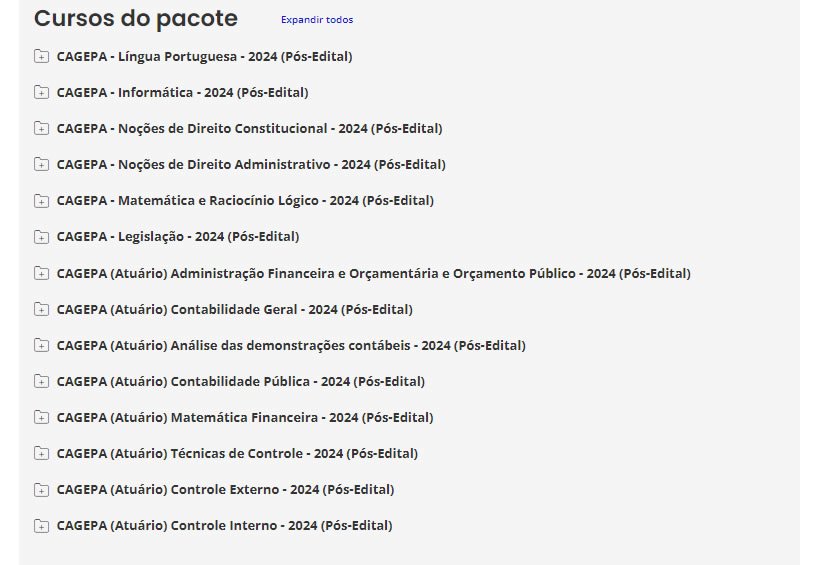Expand folder icon beside Língua Portuguesa course
Viewport: 819px width, 565px height.
pyautogui.click(x=41, y=56)
